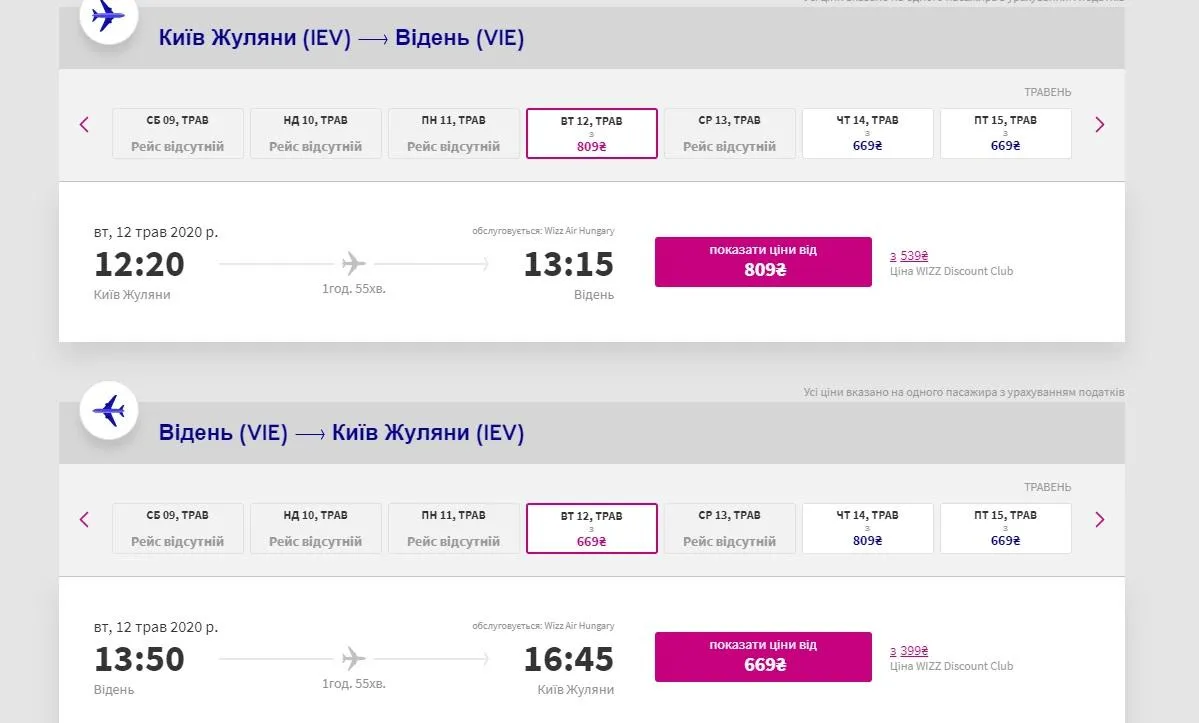Click the right arrow of the outbound date strip
The width and height of the screenshot is (1199, 723).
[1099, 124]
